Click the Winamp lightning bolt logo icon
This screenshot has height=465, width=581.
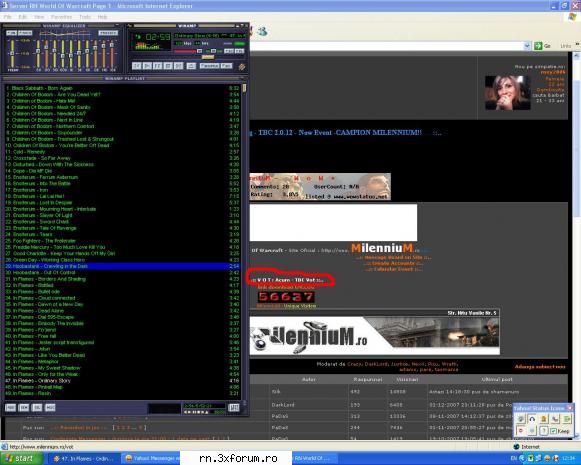coord(242,67)
